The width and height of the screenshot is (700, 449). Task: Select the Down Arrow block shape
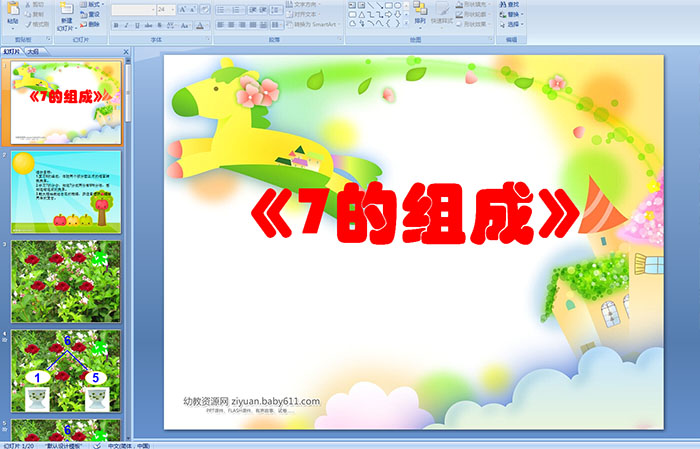pyautogui.click(x=397, y=15)
